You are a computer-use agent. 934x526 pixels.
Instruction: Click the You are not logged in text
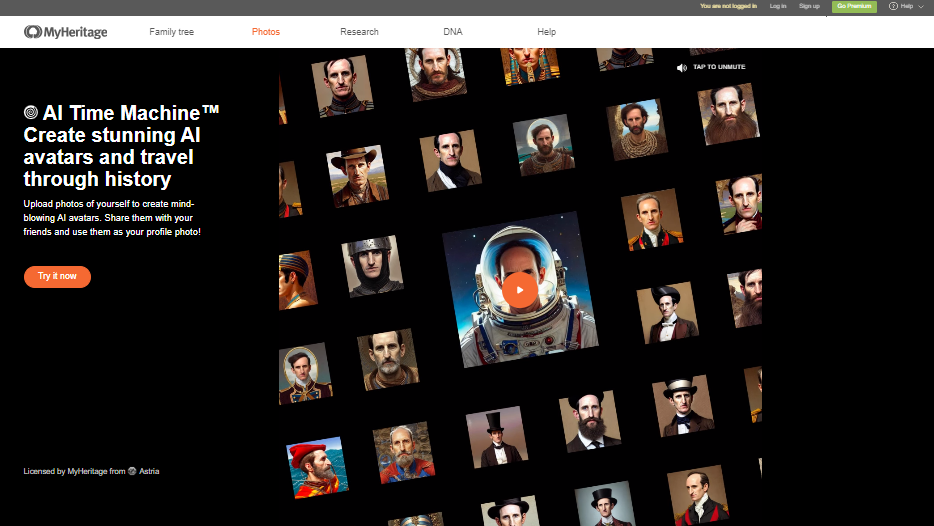point(728,6)
